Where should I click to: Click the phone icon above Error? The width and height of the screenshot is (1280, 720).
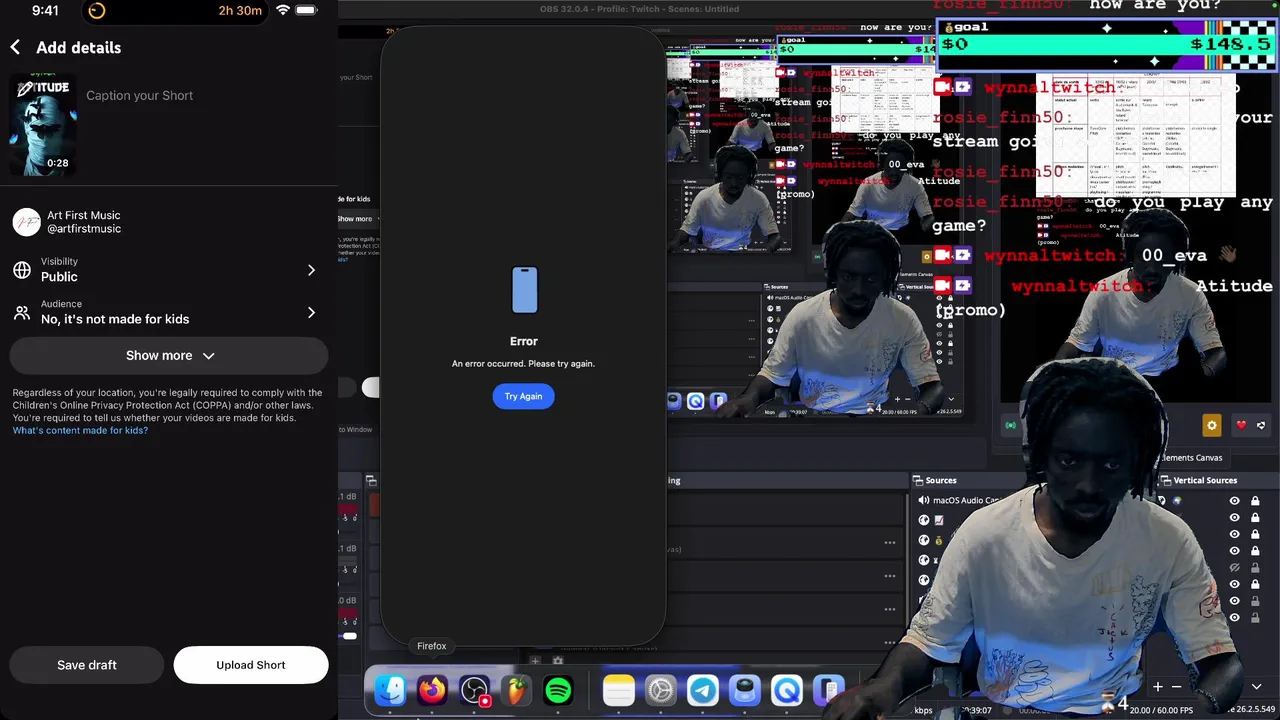524,290
